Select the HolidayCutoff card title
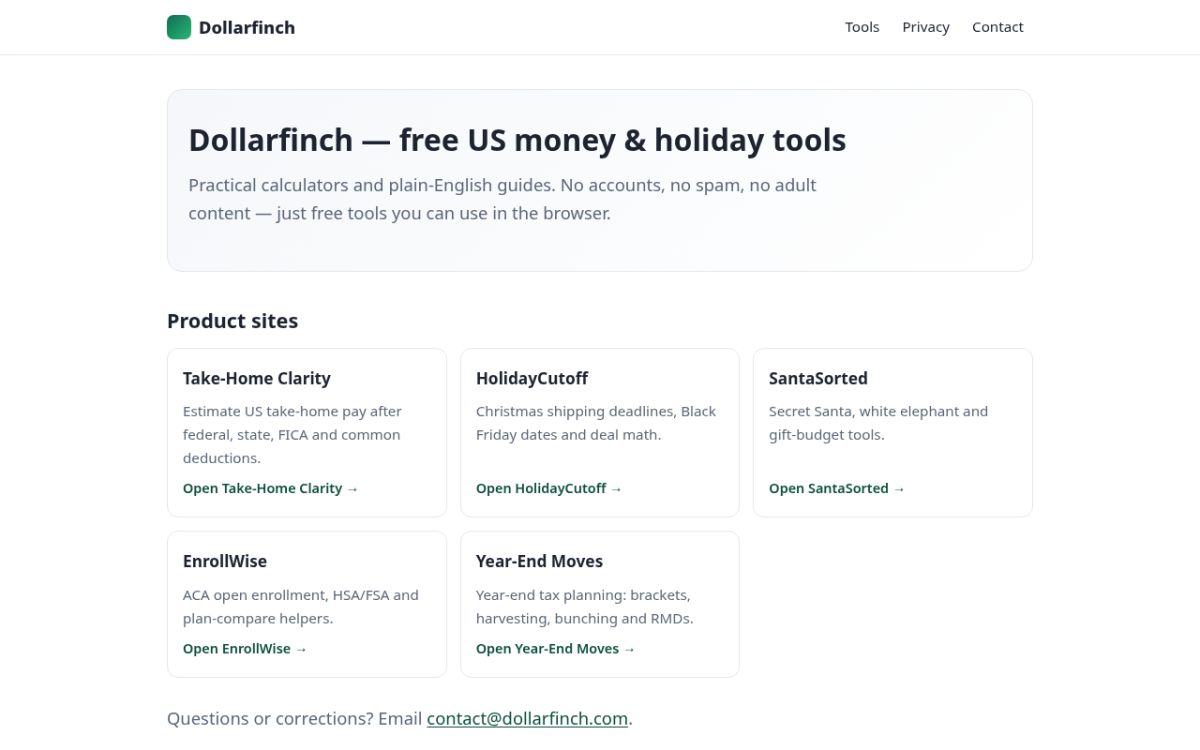 (x=532, y=378)
